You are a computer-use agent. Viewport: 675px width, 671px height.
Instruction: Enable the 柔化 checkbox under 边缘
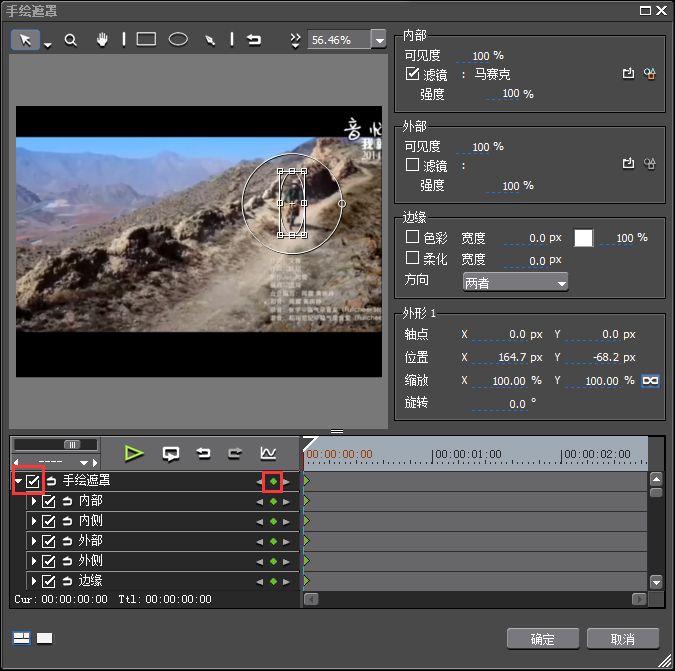[412, 259]
